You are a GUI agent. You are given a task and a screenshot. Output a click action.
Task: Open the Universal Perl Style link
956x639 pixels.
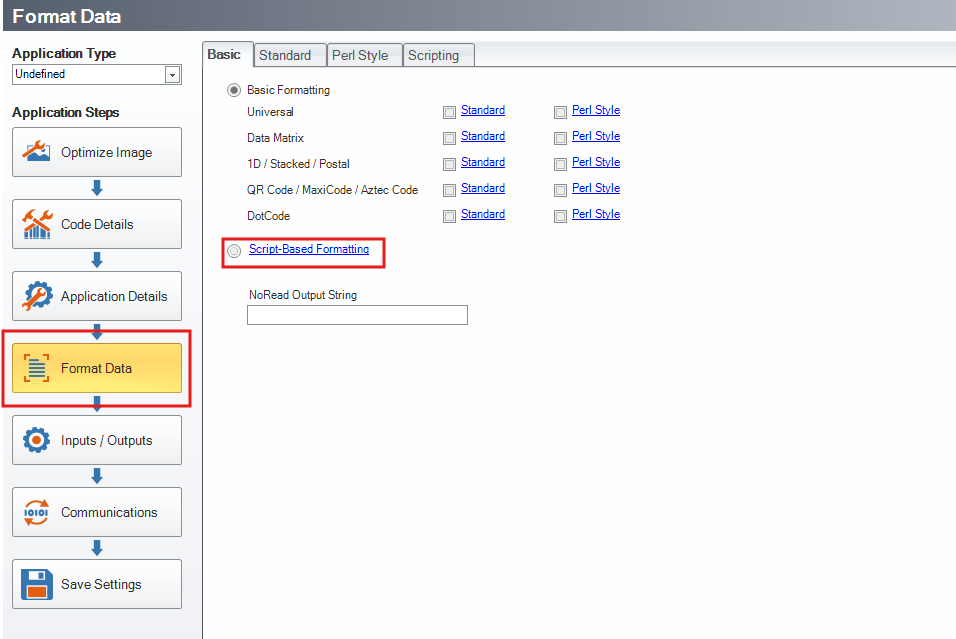pos(596,110)
